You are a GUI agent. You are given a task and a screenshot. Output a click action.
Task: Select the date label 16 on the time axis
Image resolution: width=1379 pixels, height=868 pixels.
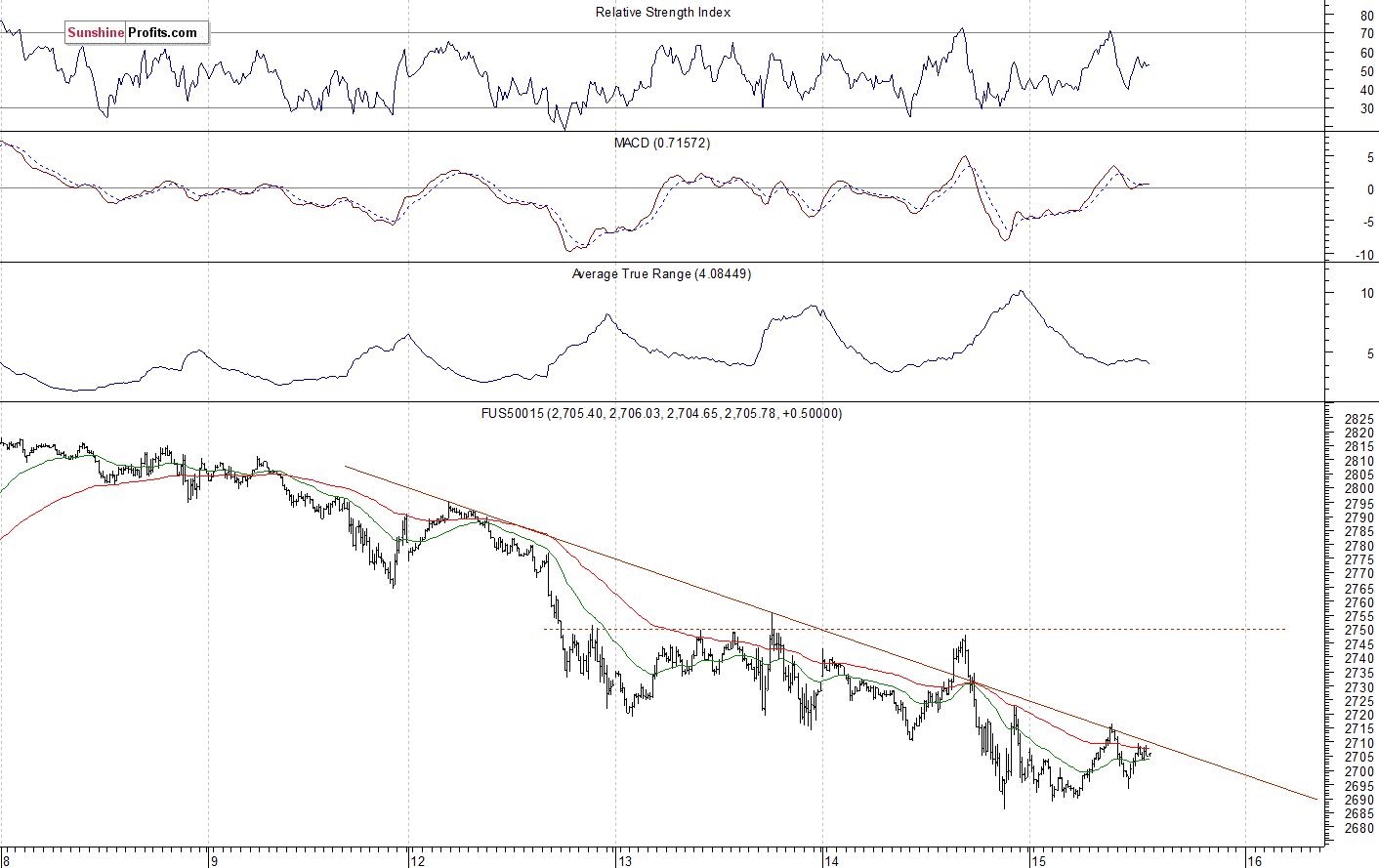click(1254, 861)
